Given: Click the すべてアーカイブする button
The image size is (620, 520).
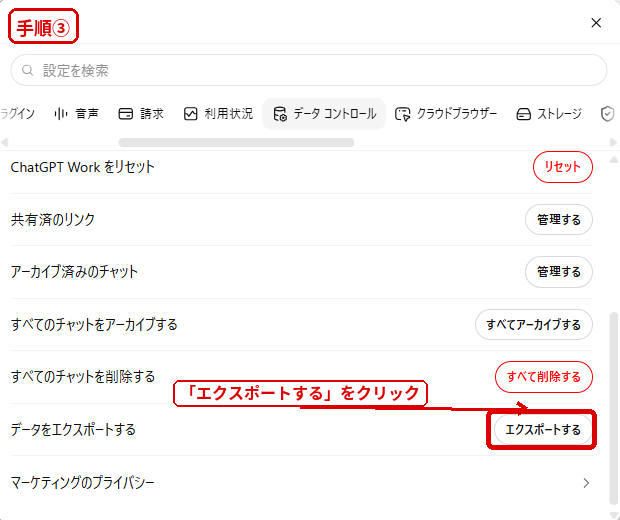Looking at the screenshot, I should tap(534, 325).
